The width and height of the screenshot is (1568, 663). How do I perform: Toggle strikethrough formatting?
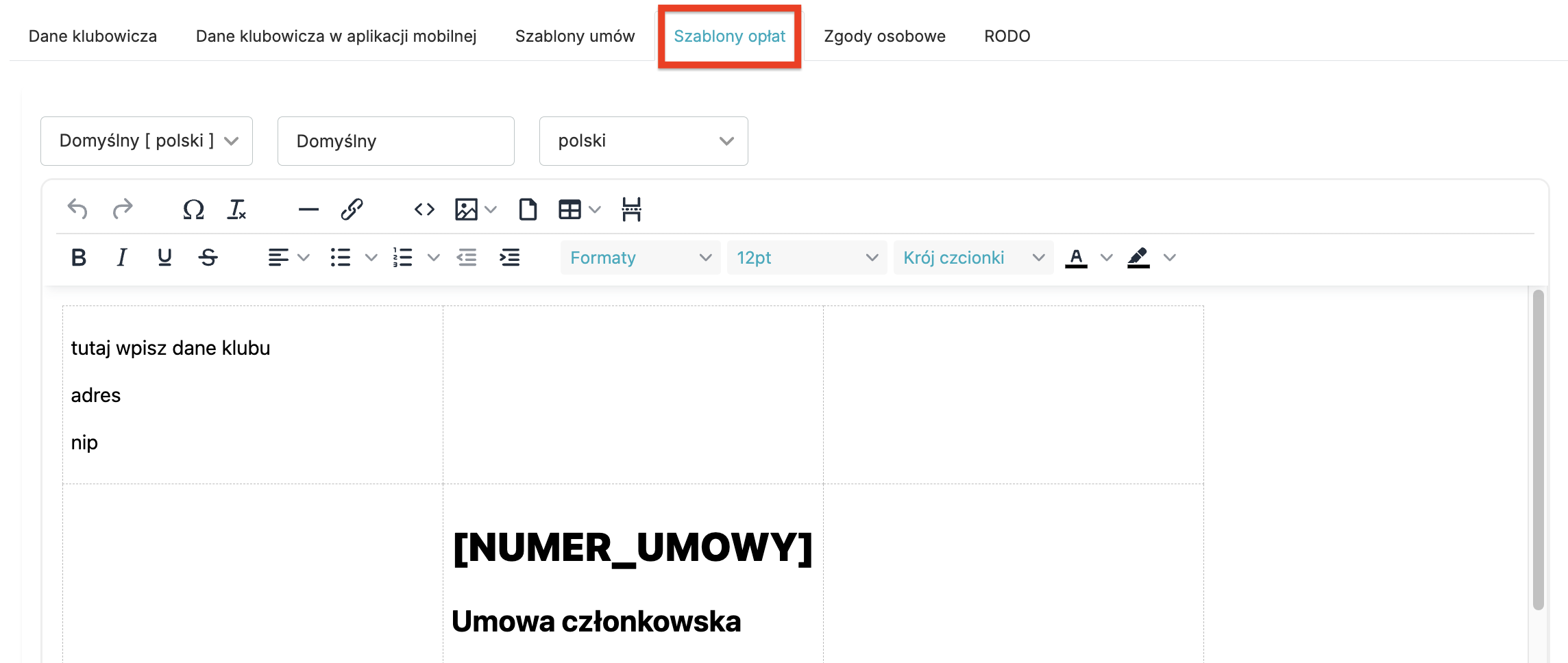(208, 258)
